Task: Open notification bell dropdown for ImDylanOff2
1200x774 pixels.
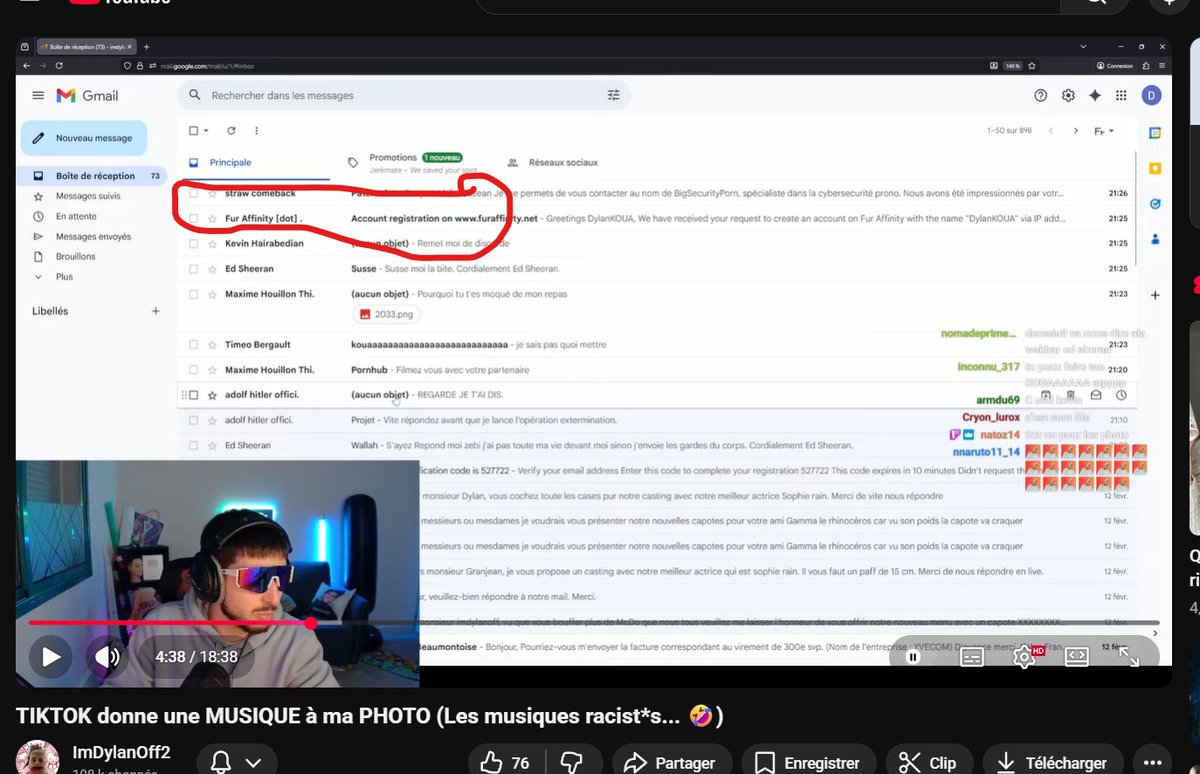Action: pyautogui.click(x=239, y=763)
